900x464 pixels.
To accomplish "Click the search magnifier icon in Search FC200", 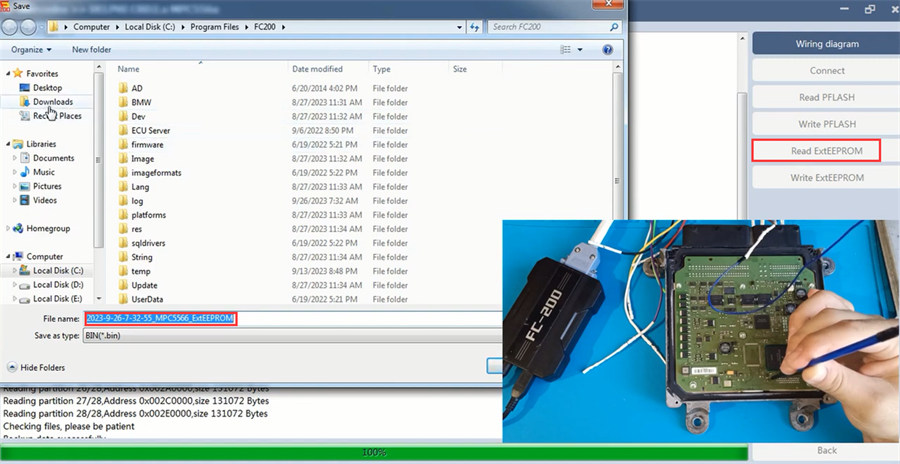I will pos(614,27).
